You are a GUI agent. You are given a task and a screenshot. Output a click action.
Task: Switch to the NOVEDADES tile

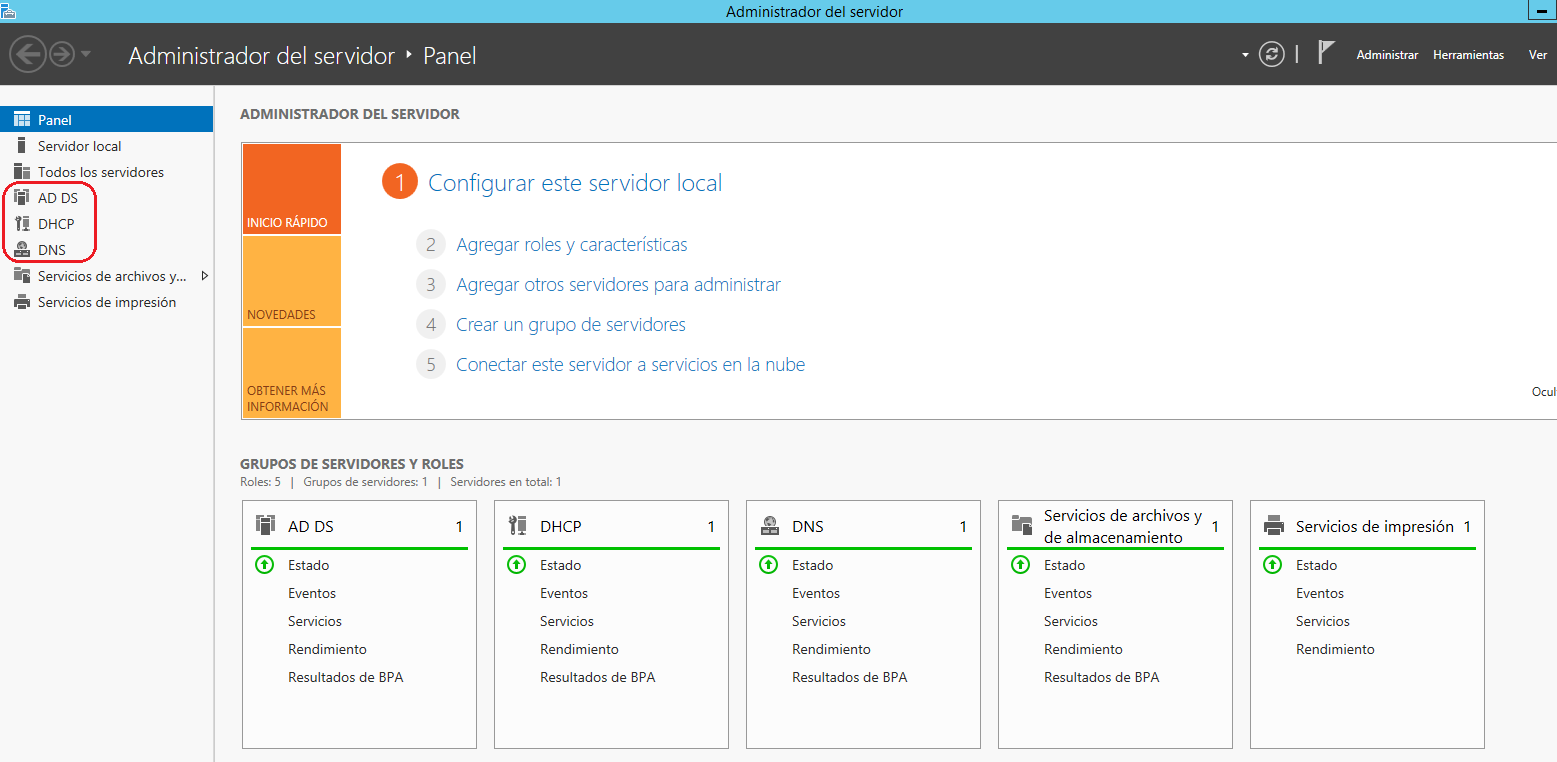pos(292,281)
